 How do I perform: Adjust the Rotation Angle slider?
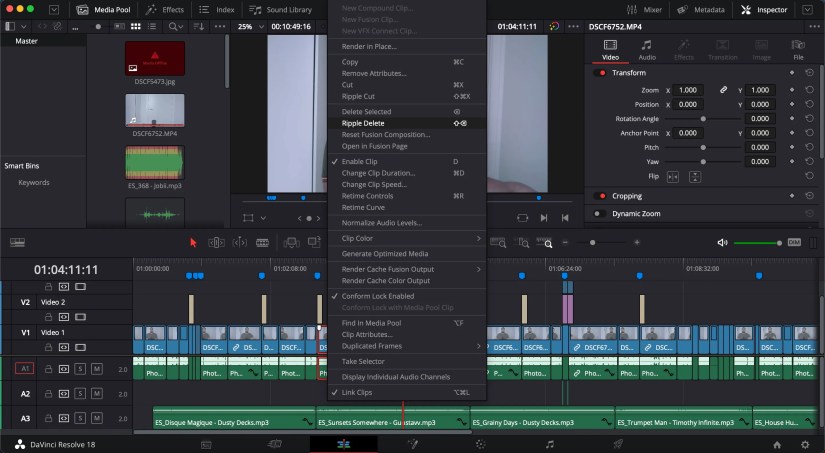coord(702,119)
